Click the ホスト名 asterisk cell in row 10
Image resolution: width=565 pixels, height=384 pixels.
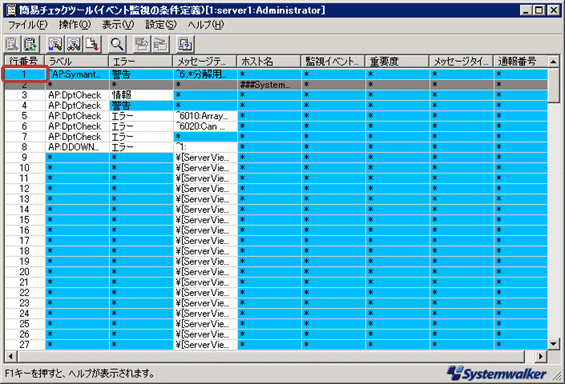click(x=269, y=168)
